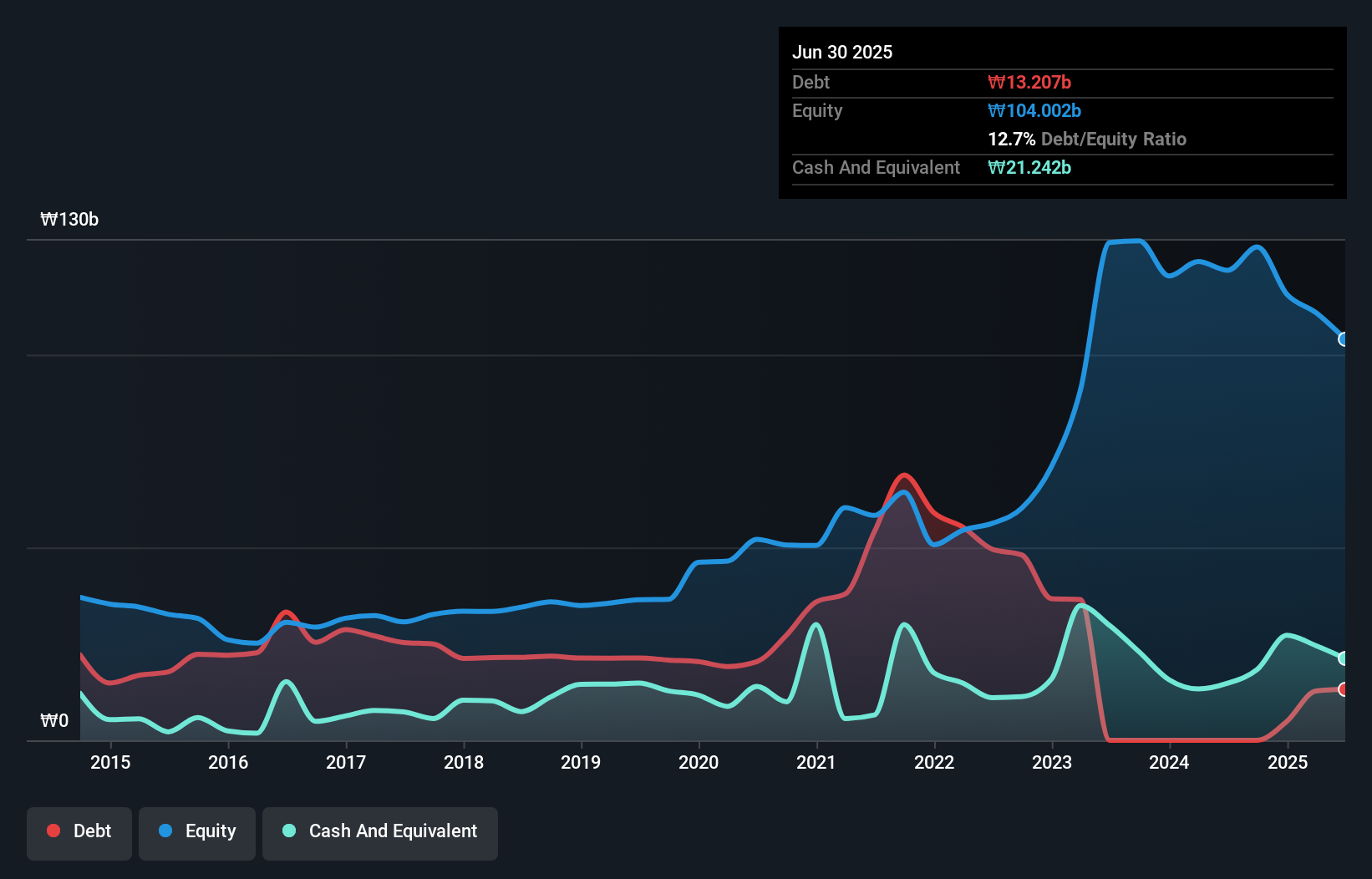
Task: Click the 2021 x-axis label
Action: pos(816,762)
